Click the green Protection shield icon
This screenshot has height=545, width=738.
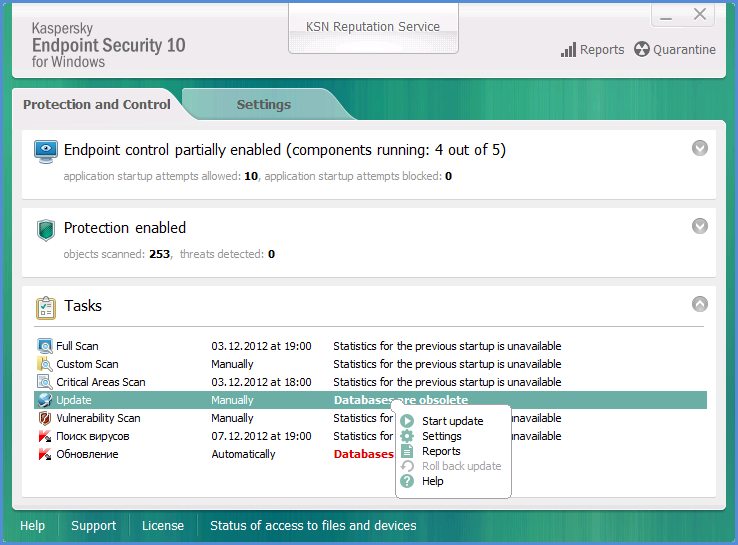46,229
